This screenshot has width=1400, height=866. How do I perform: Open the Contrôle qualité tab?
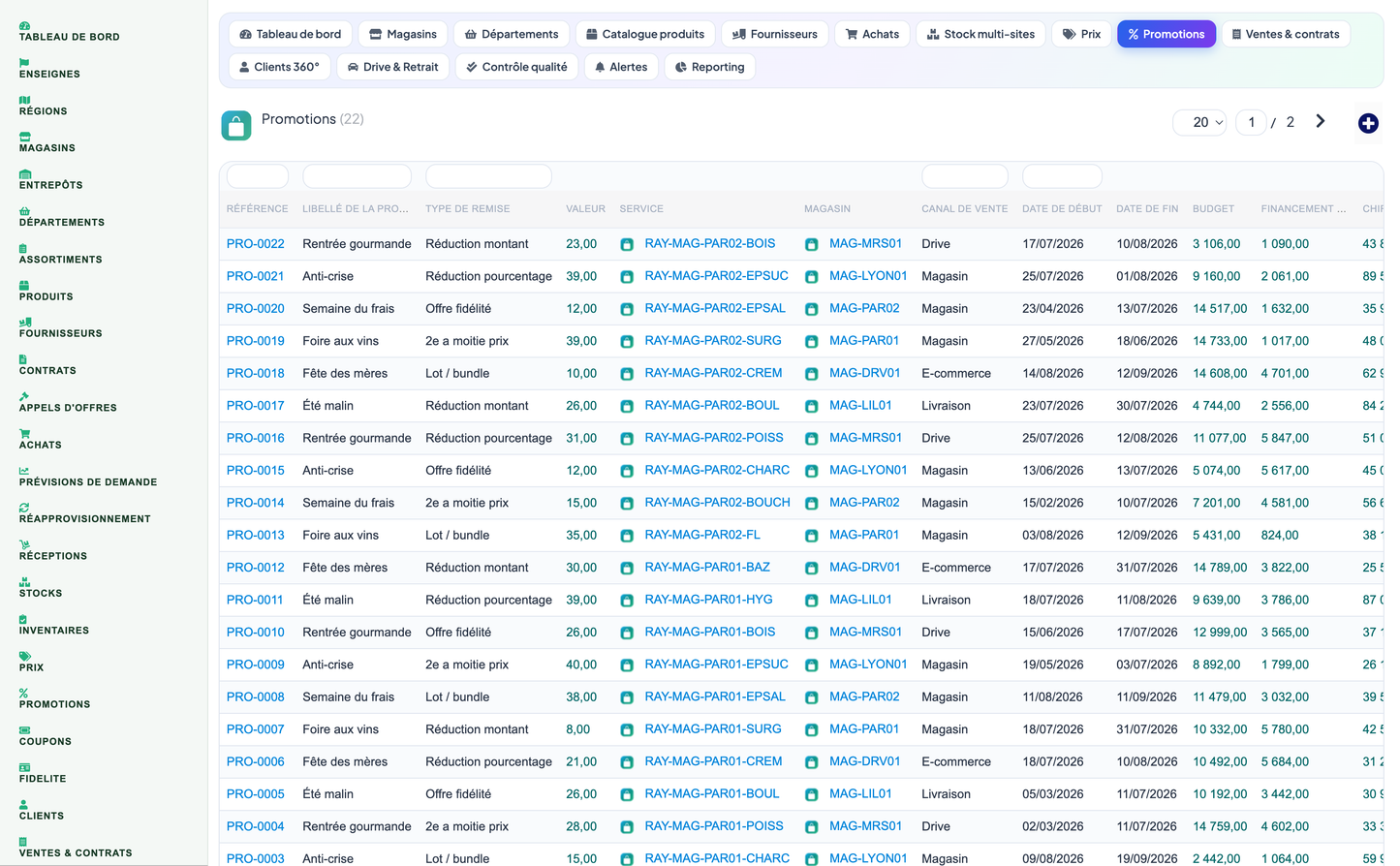click(x=516, y=67)
